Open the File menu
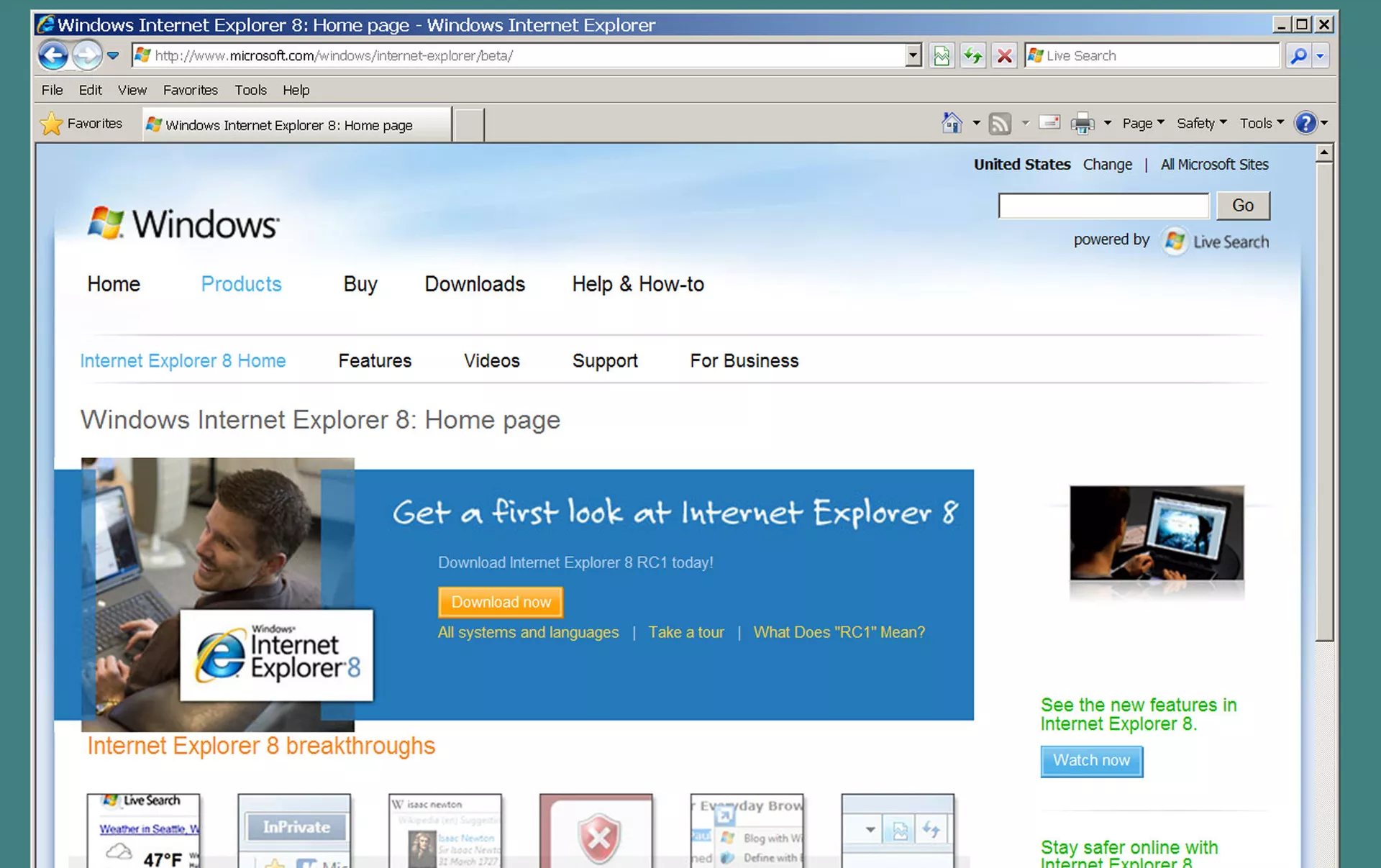The width and height of the screenshot is (1381, 868). (x=52, y=90)
